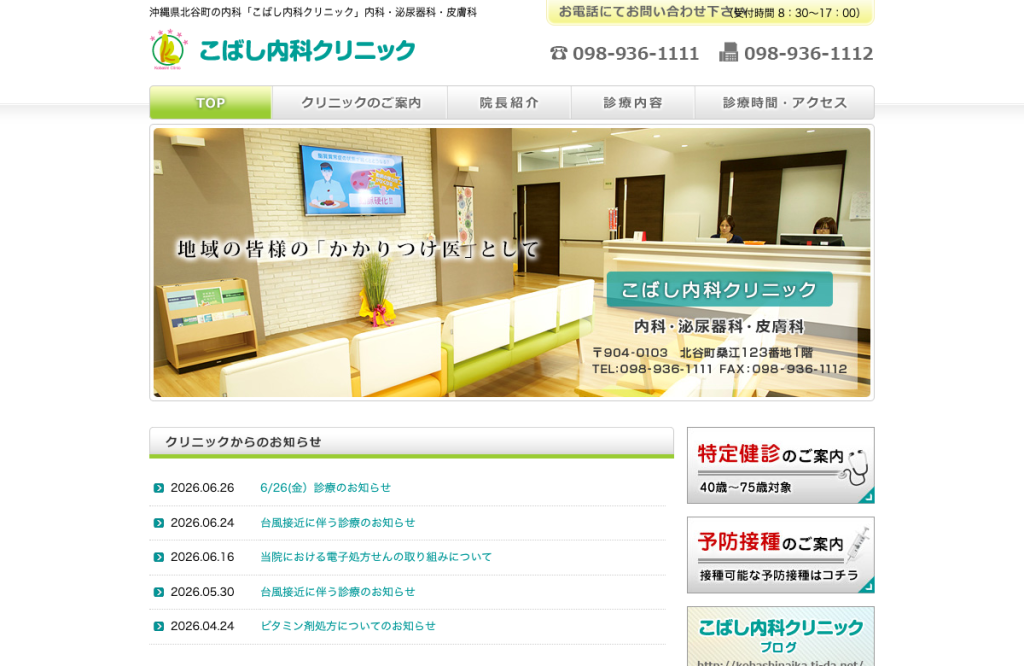
Task: Open the こばし内科クリニック ブログ banner
Action: [x=780, y=637]
